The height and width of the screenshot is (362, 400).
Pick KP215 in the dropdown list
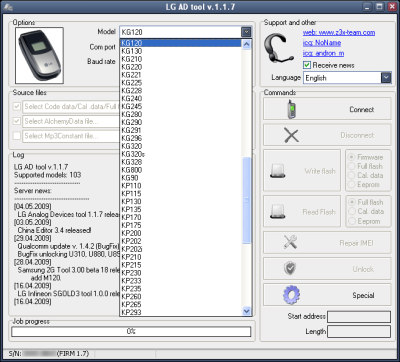point(180,265)
